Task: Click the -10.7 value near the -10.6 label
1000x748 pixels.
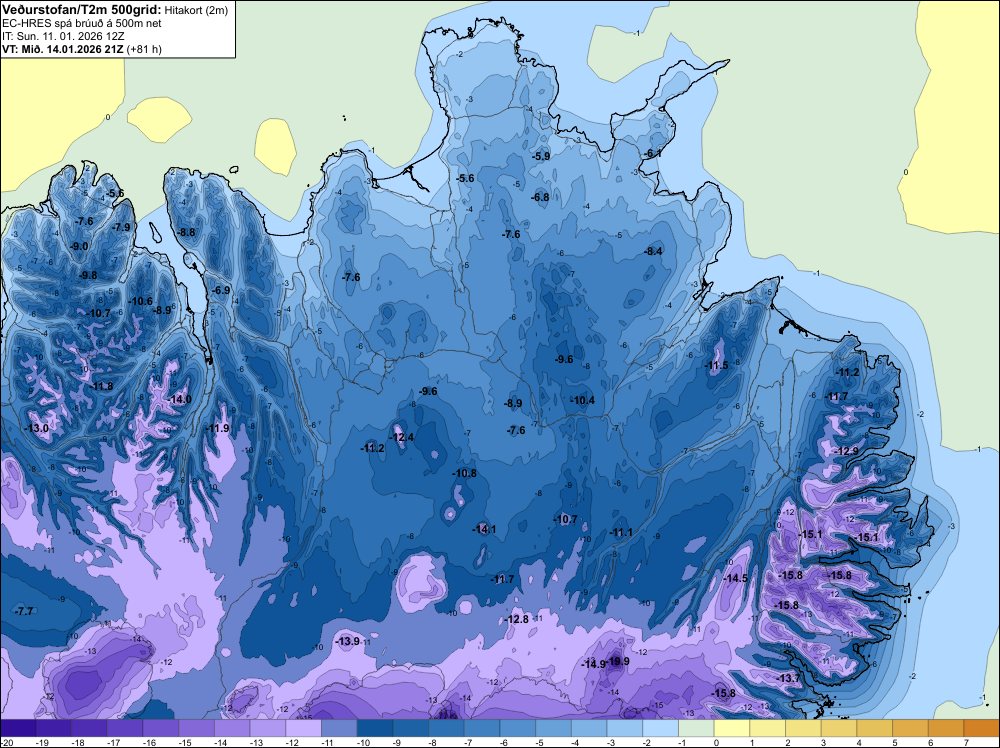Action: click(x=98, y=313)
